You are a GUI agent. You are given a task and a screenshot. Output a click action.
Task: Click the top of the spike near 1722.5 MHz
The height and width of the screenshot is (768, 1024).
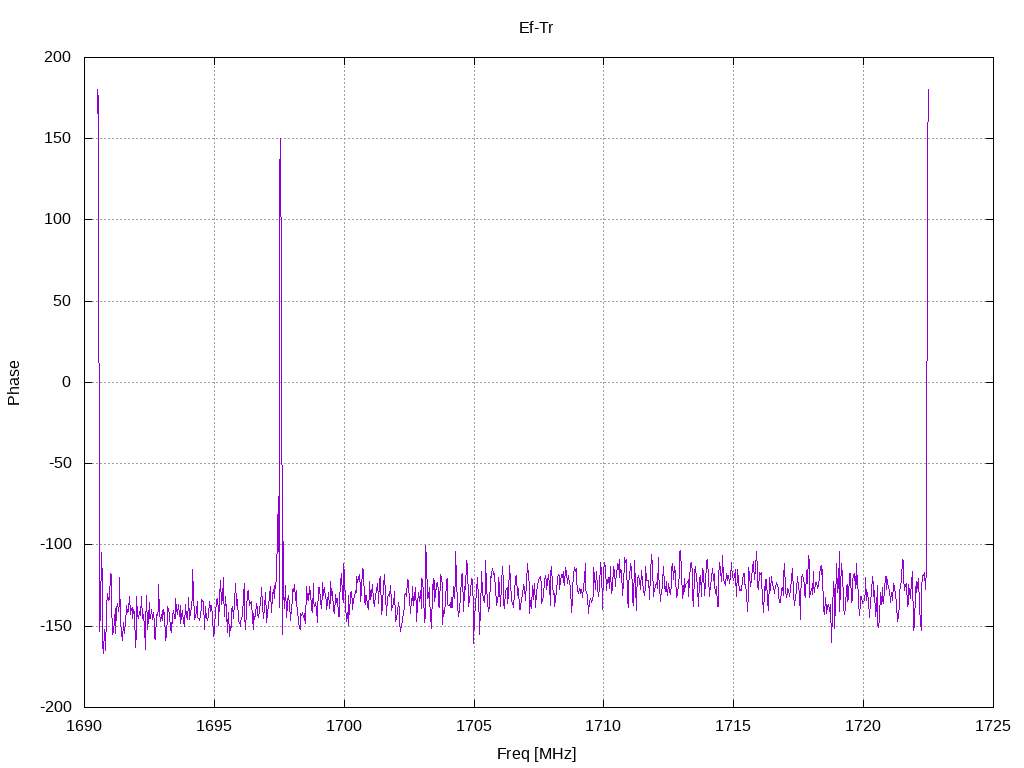pos(928,90)
